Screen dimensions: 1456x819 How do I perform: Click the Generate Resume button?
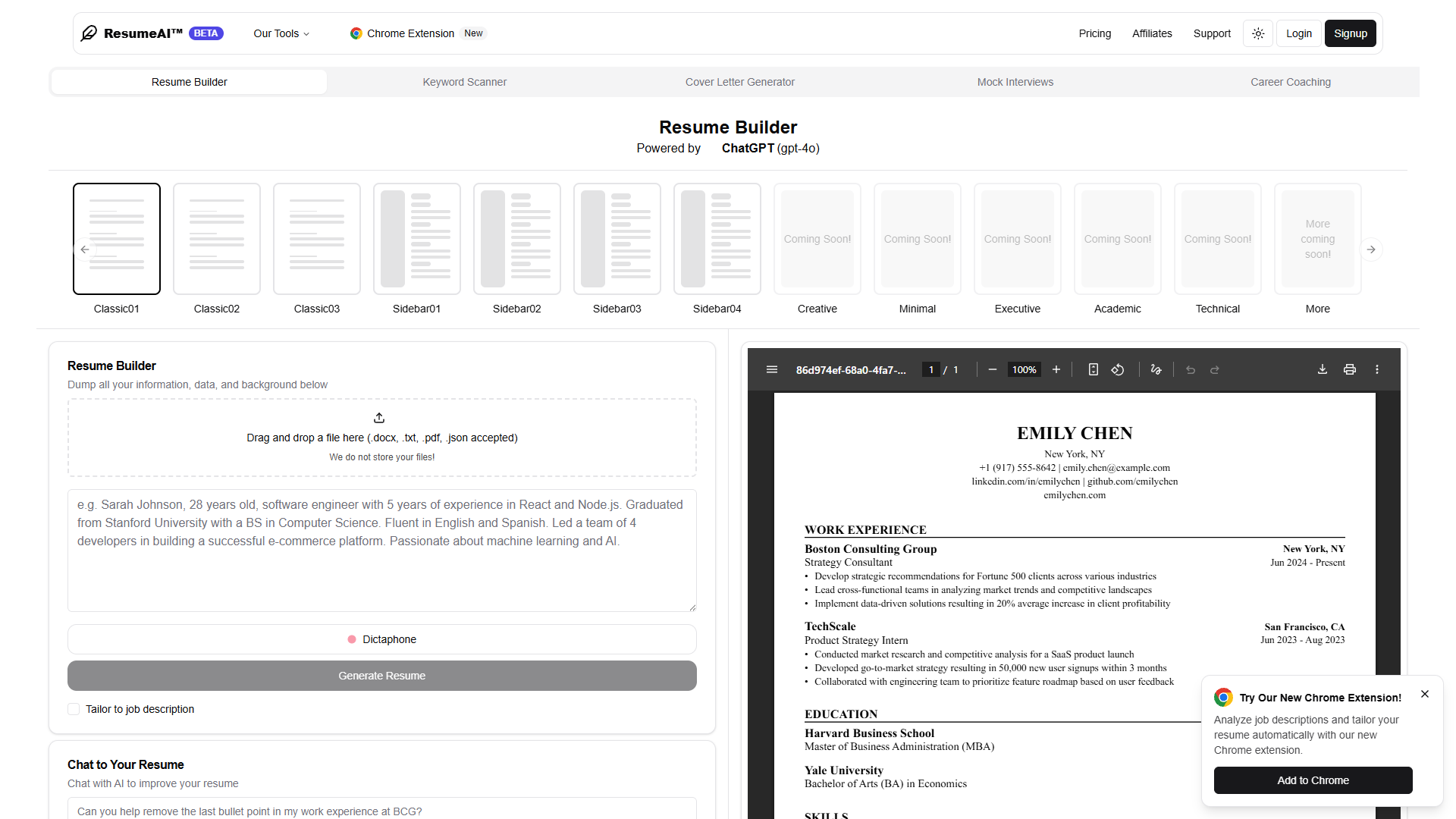click(x=382, y=676)
